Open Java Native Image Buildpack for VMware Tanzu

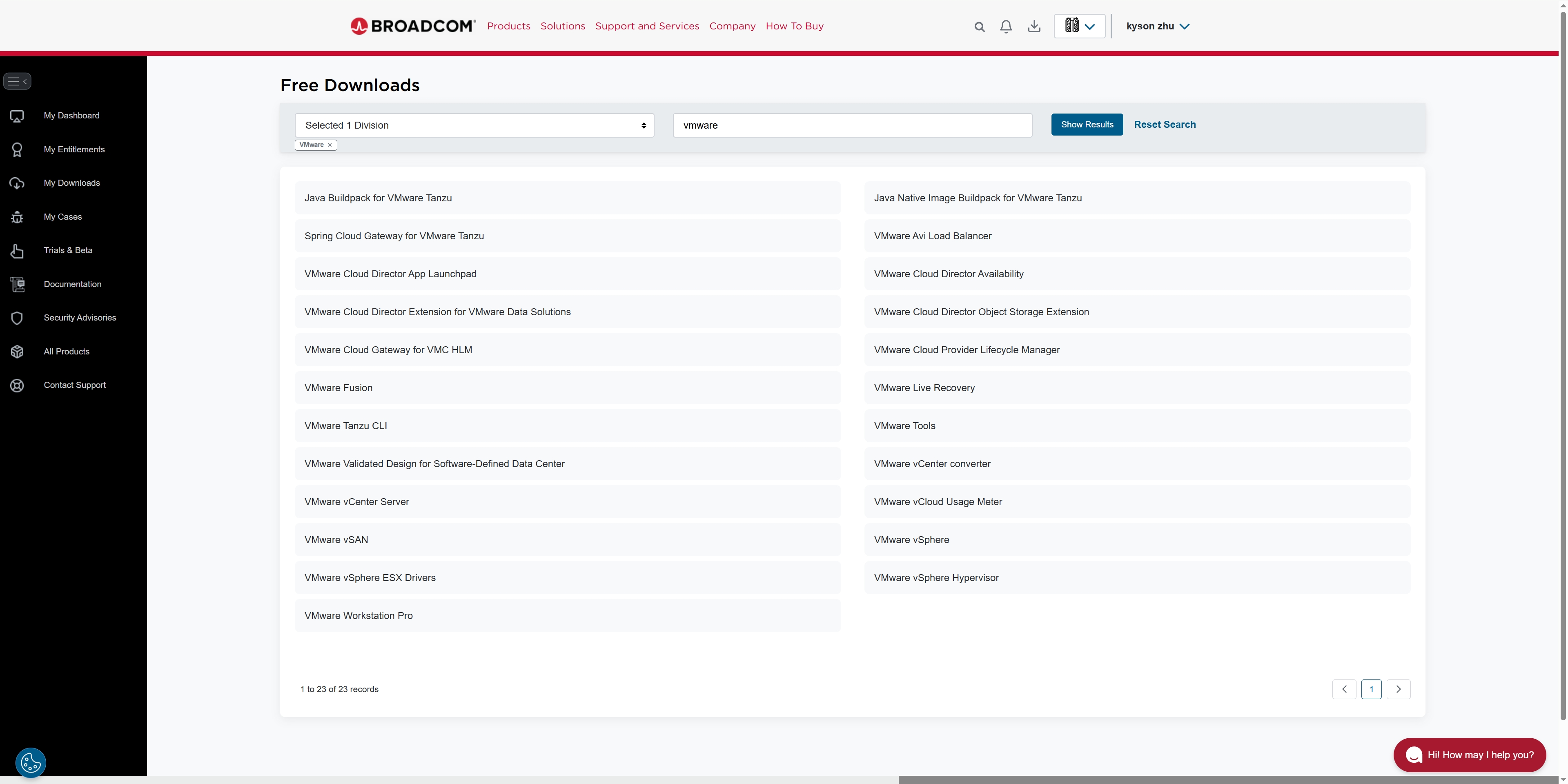(1136, 198)
